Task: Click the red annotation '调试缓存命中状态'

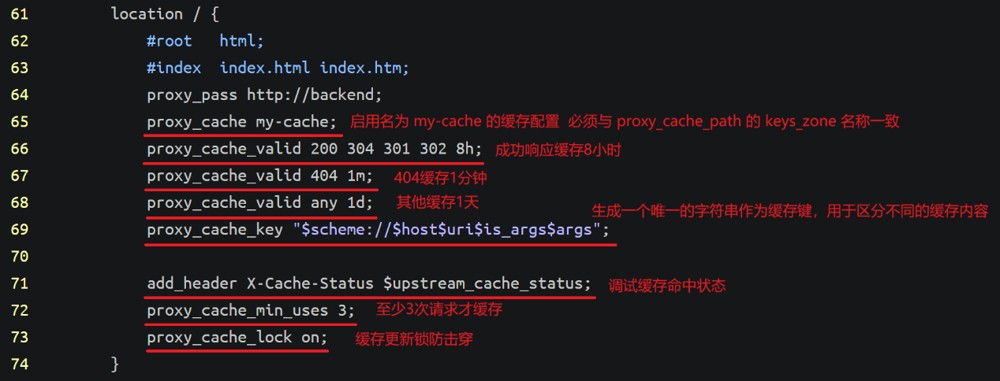Action: click(666, 286)
